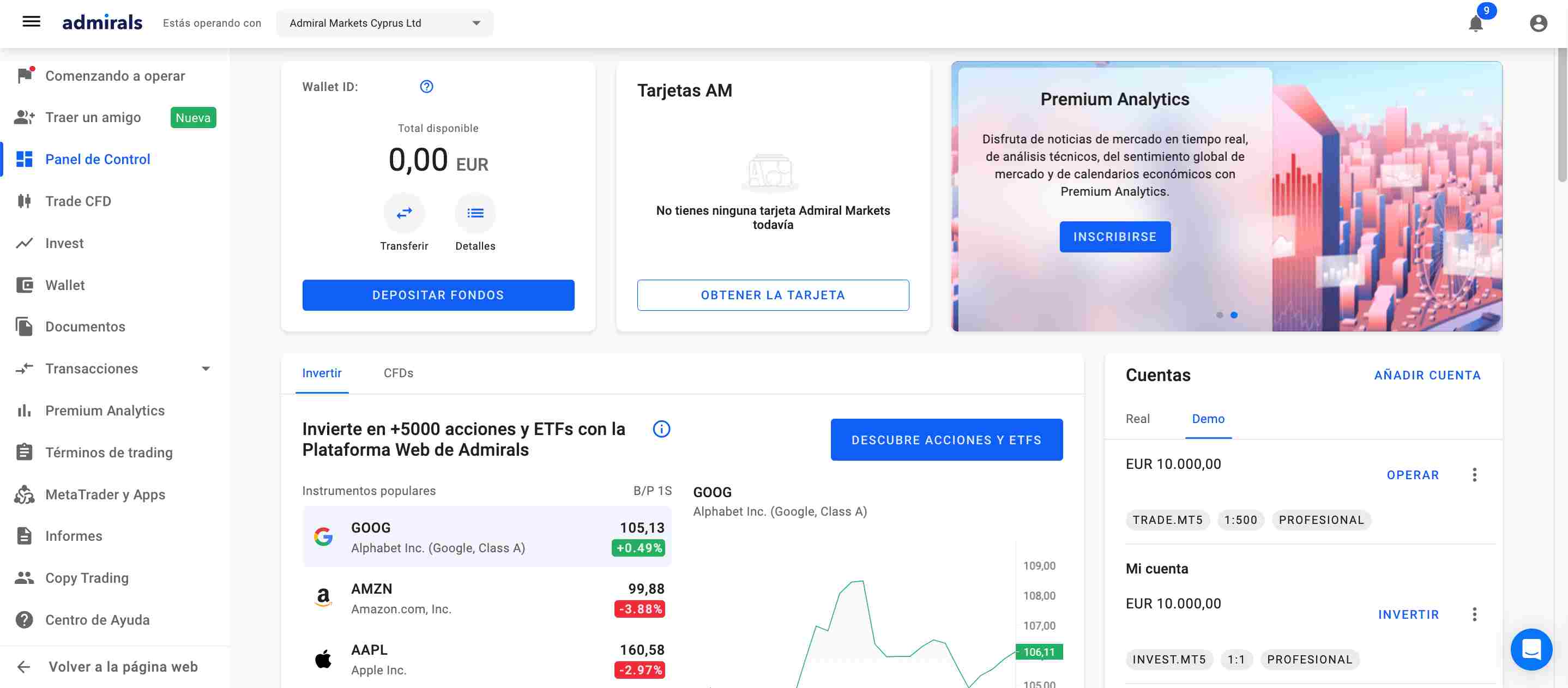Click info icon beside Invierte heading

pos(661,429)
